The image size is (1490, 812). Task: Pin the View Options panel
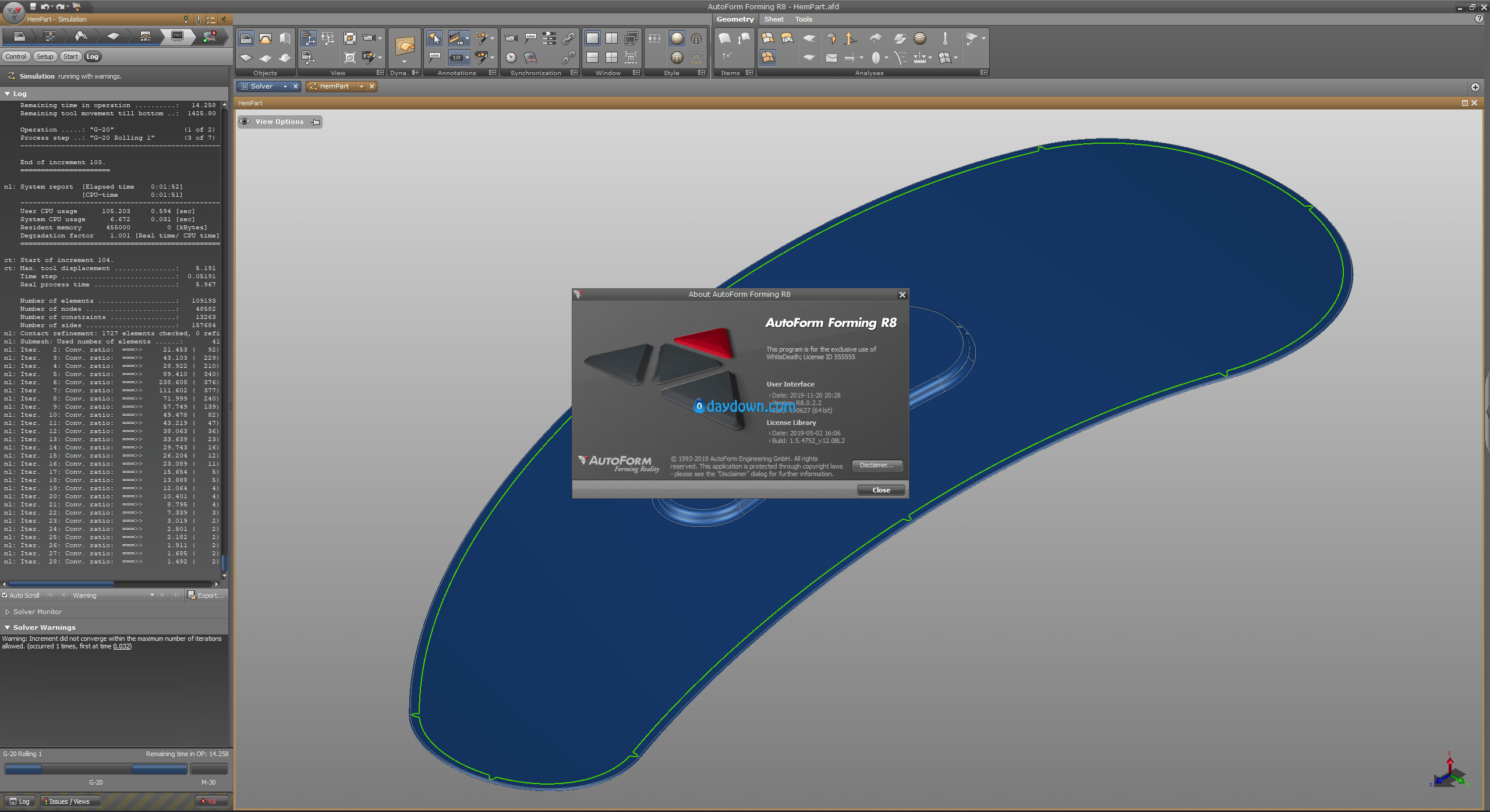pos(316,122)
